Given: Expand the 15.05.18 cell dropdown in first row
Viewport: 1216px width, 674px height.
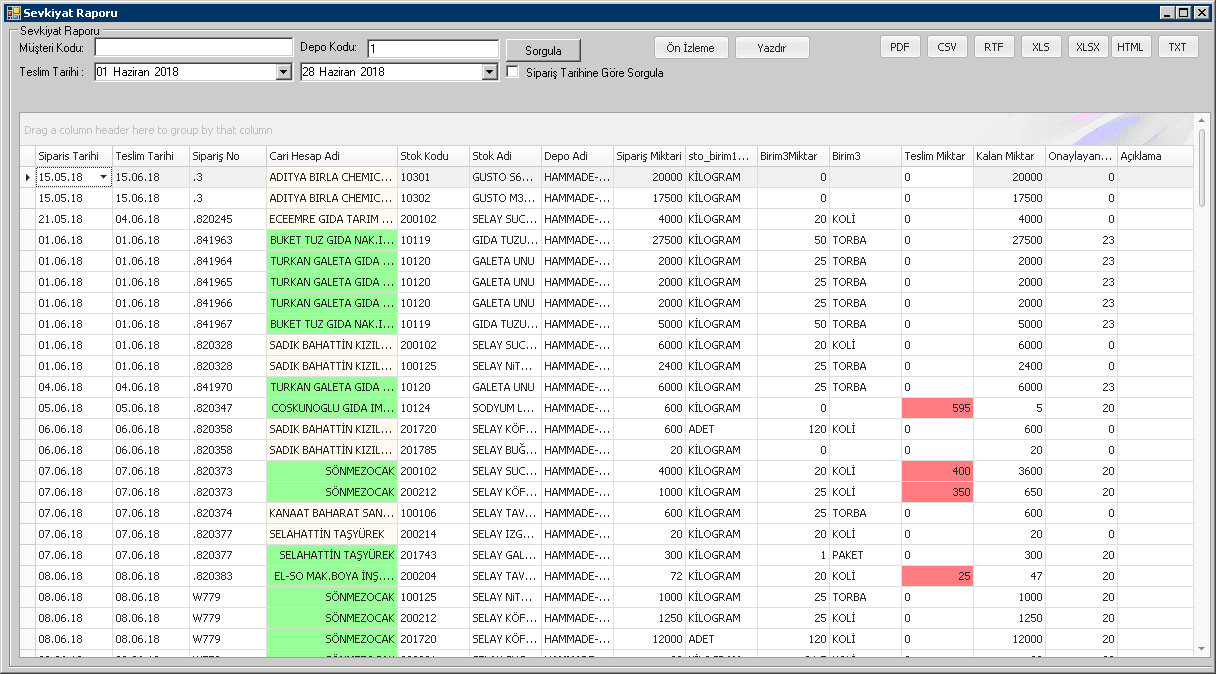Looking at the screenshot, I should coord(104,177).
